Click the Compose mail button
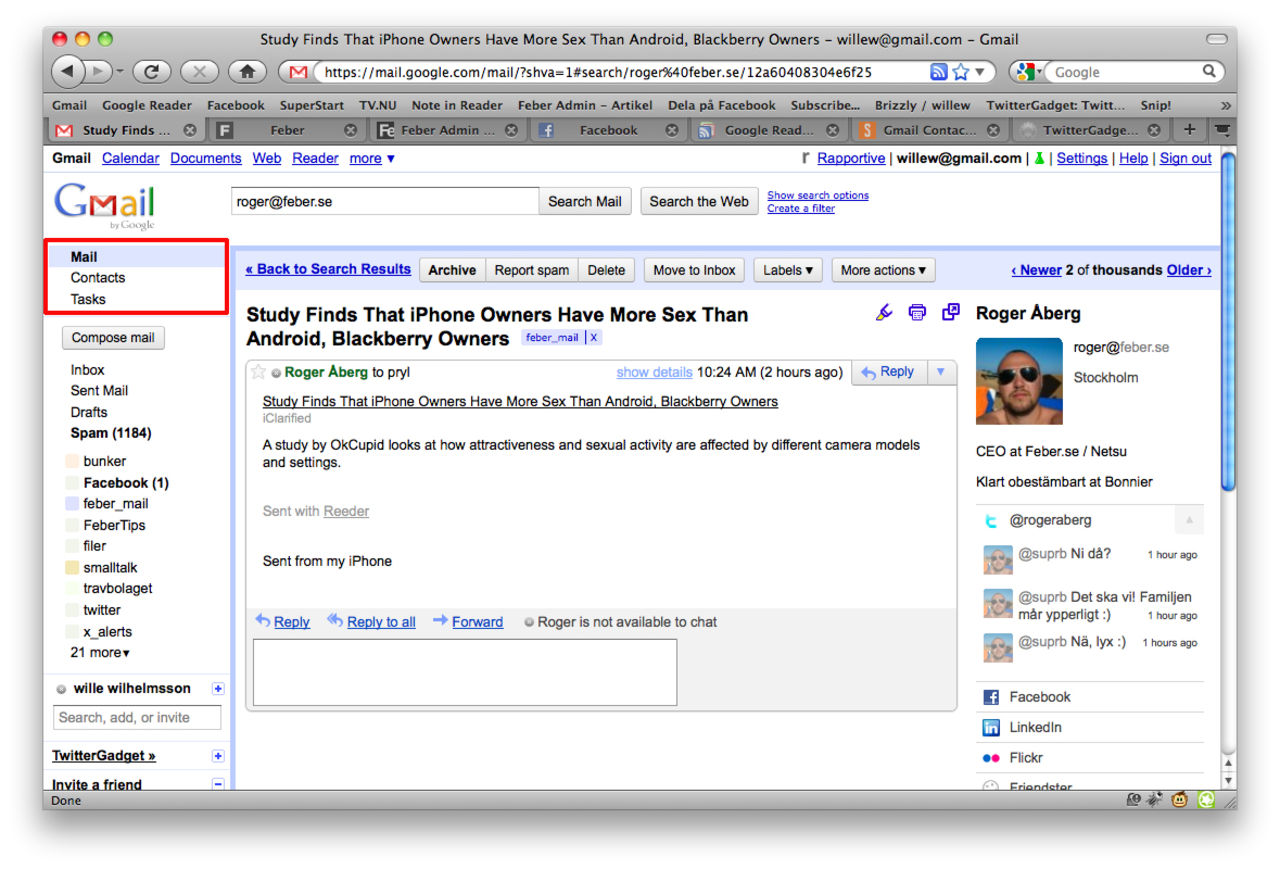 point(113,338)
